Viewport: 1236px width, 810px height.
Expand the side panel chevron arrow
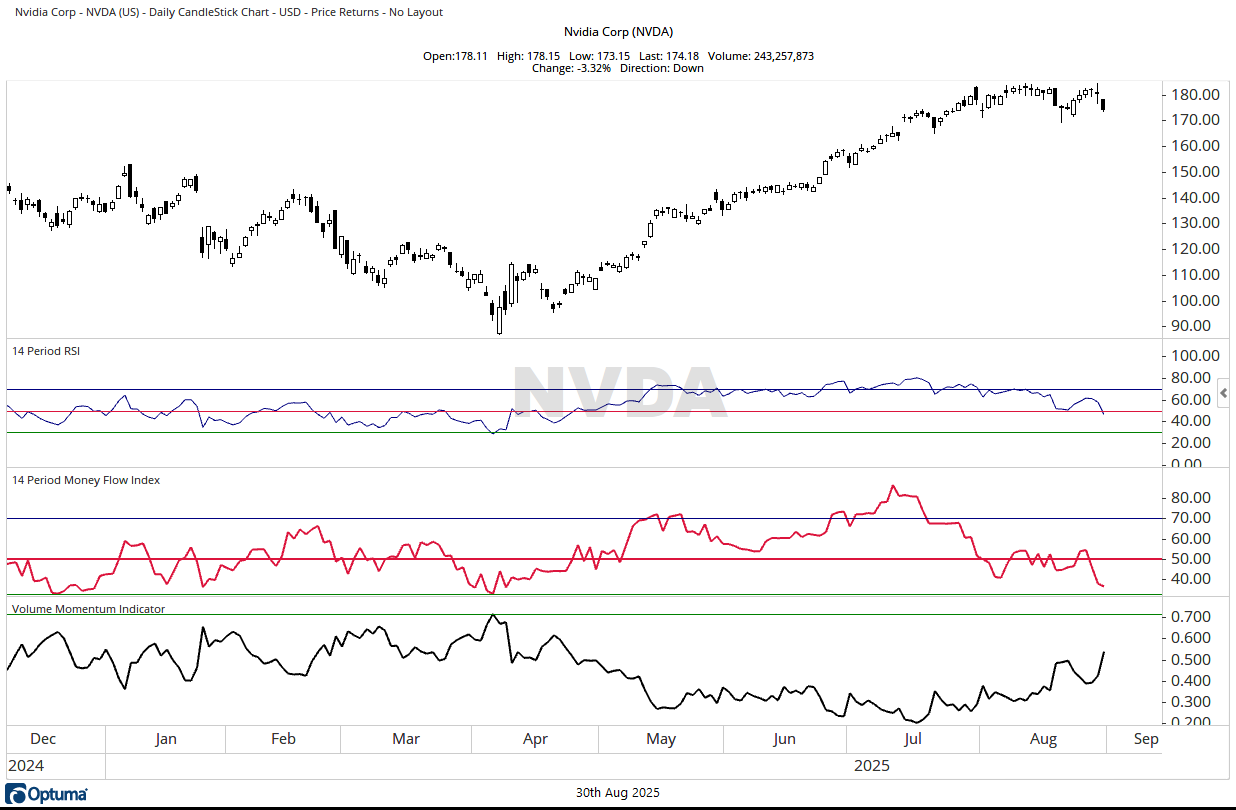1223,393
